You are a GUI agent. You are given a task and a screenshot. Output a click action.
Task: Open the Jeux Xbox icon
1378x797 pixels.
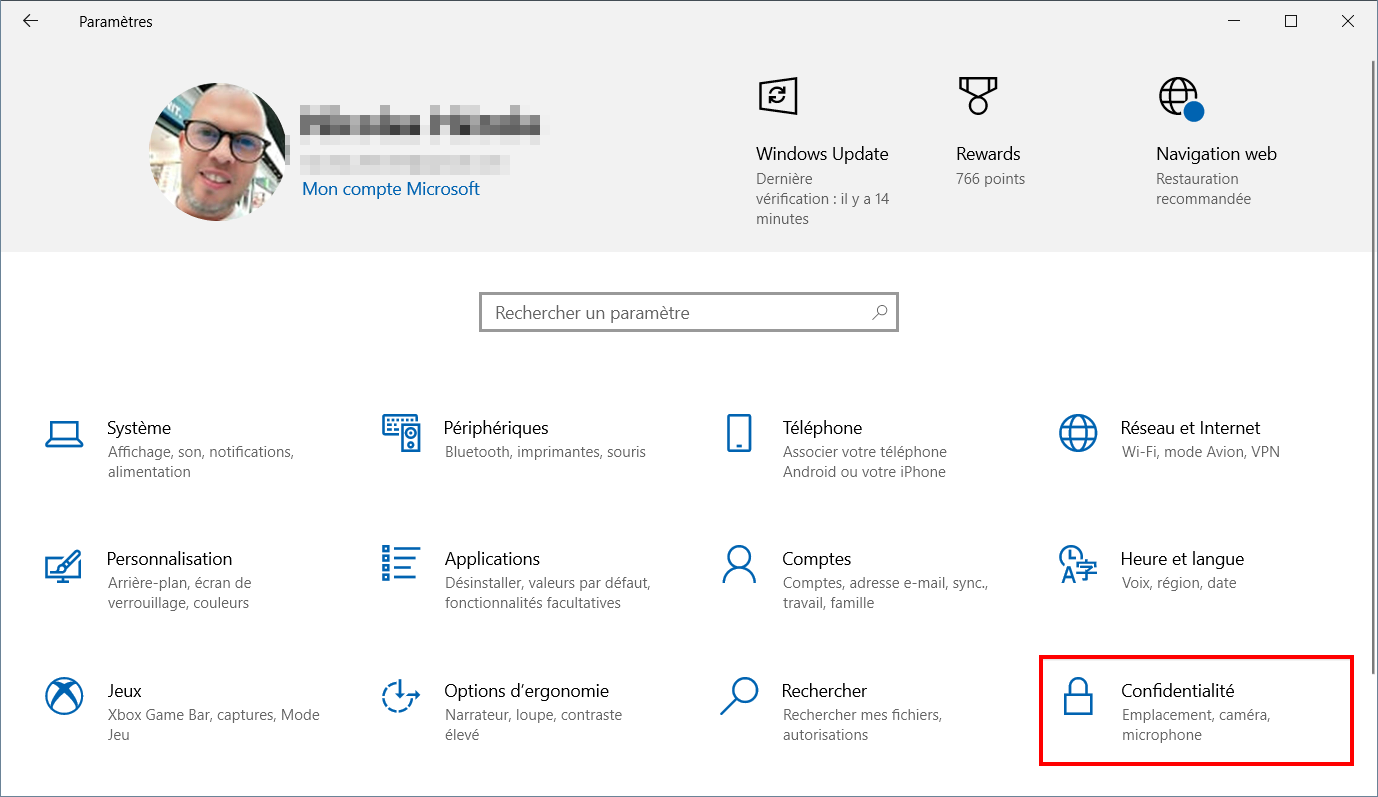(x=64, y=695)
